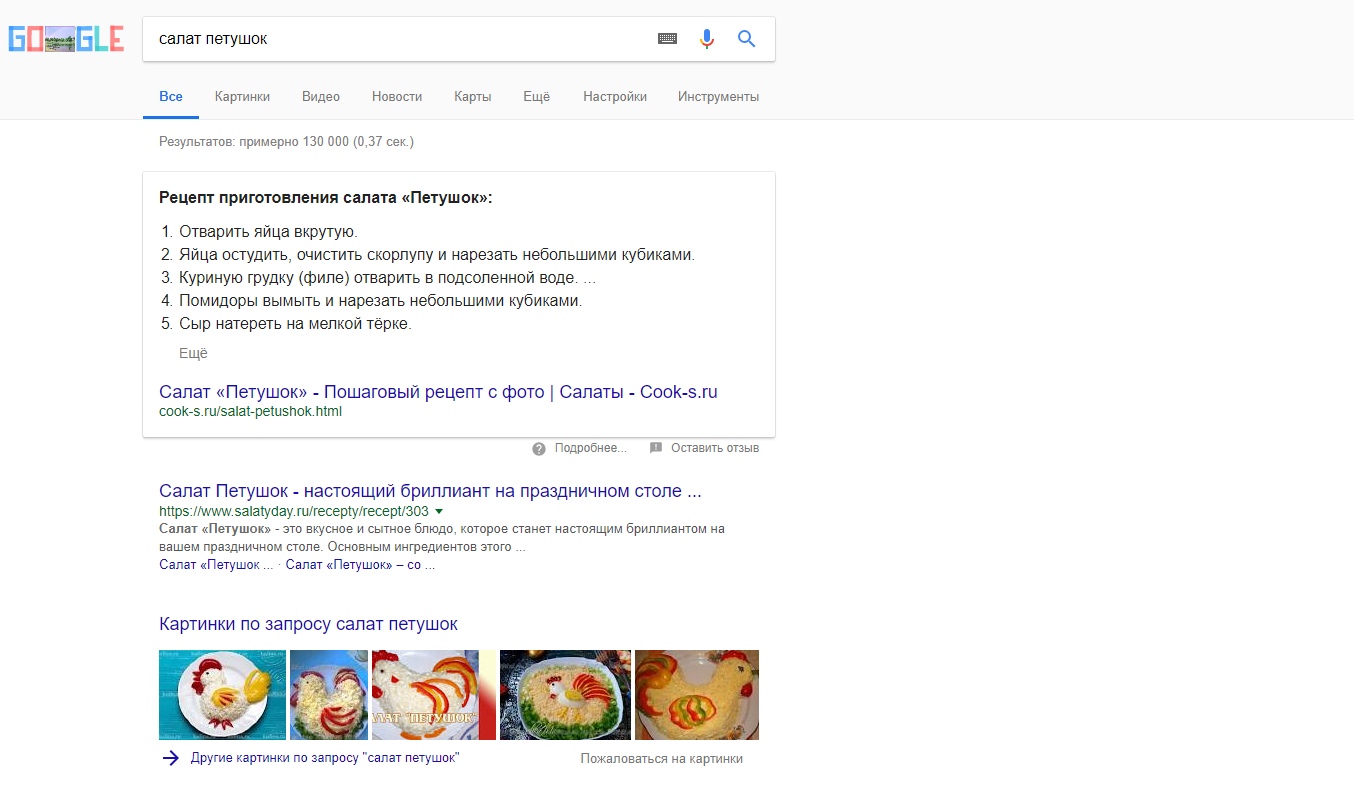
Task: Expand the salatyday.ru URL dropdown arrow
Action: click(x=438, y=511)
